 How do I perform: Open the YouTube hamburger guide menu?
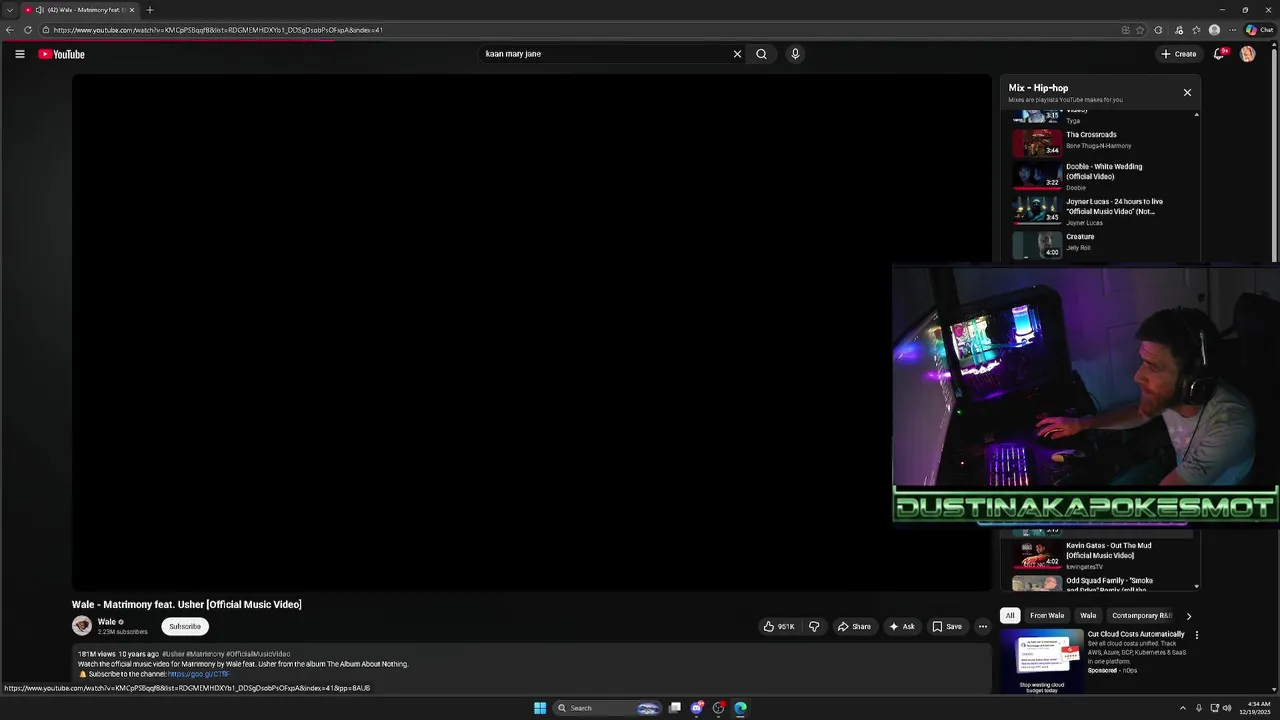20,54
